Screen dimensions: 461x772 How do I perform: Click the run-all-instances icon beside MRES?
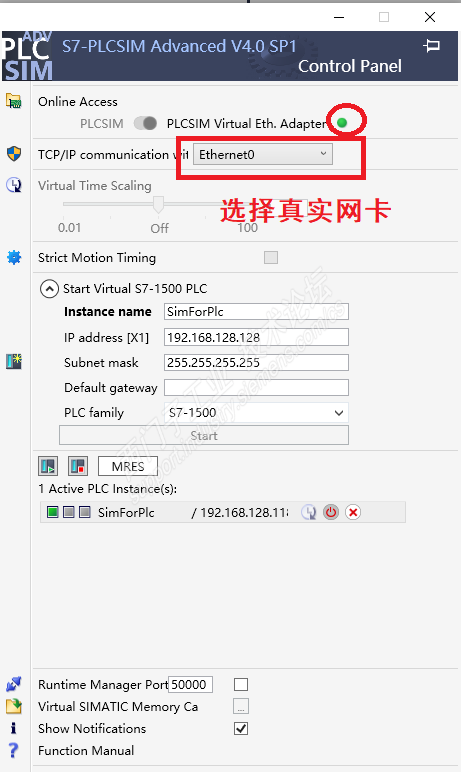click(x=48, y=466)
